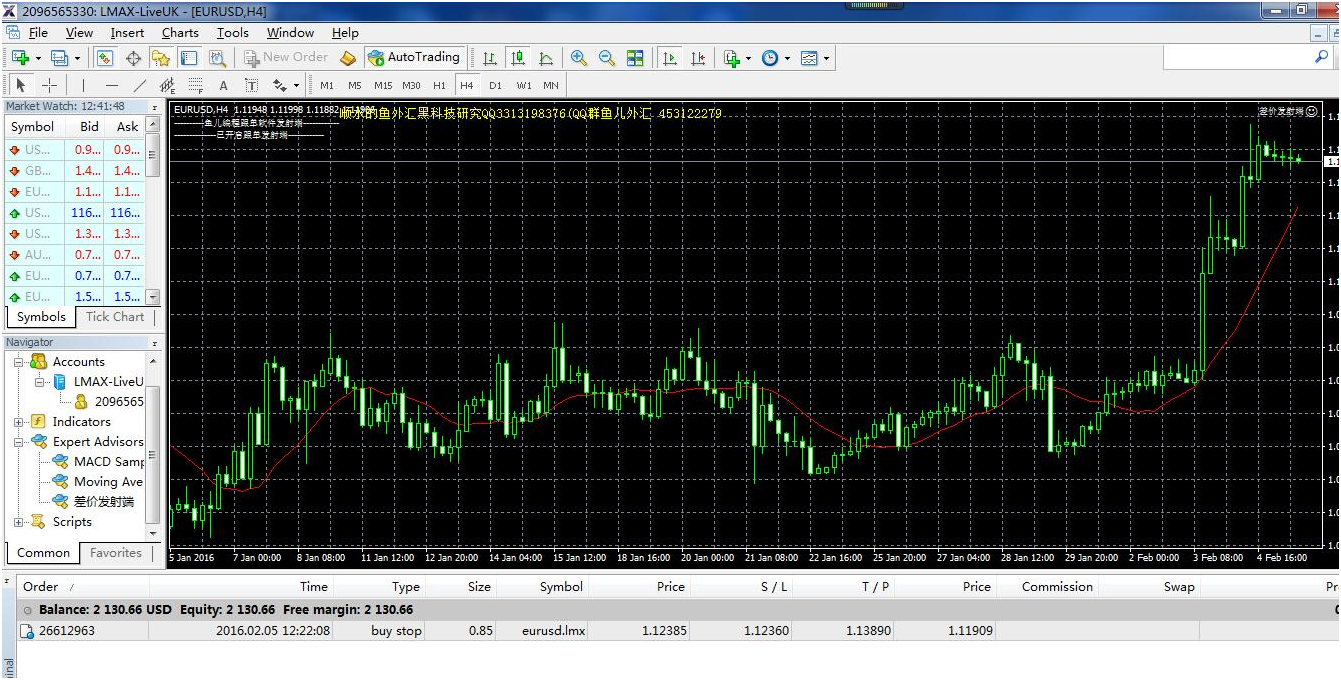Viewport: 1341px width, 680px height.
Task: Open the Profiles icon
Action: (x=59, y=58)
